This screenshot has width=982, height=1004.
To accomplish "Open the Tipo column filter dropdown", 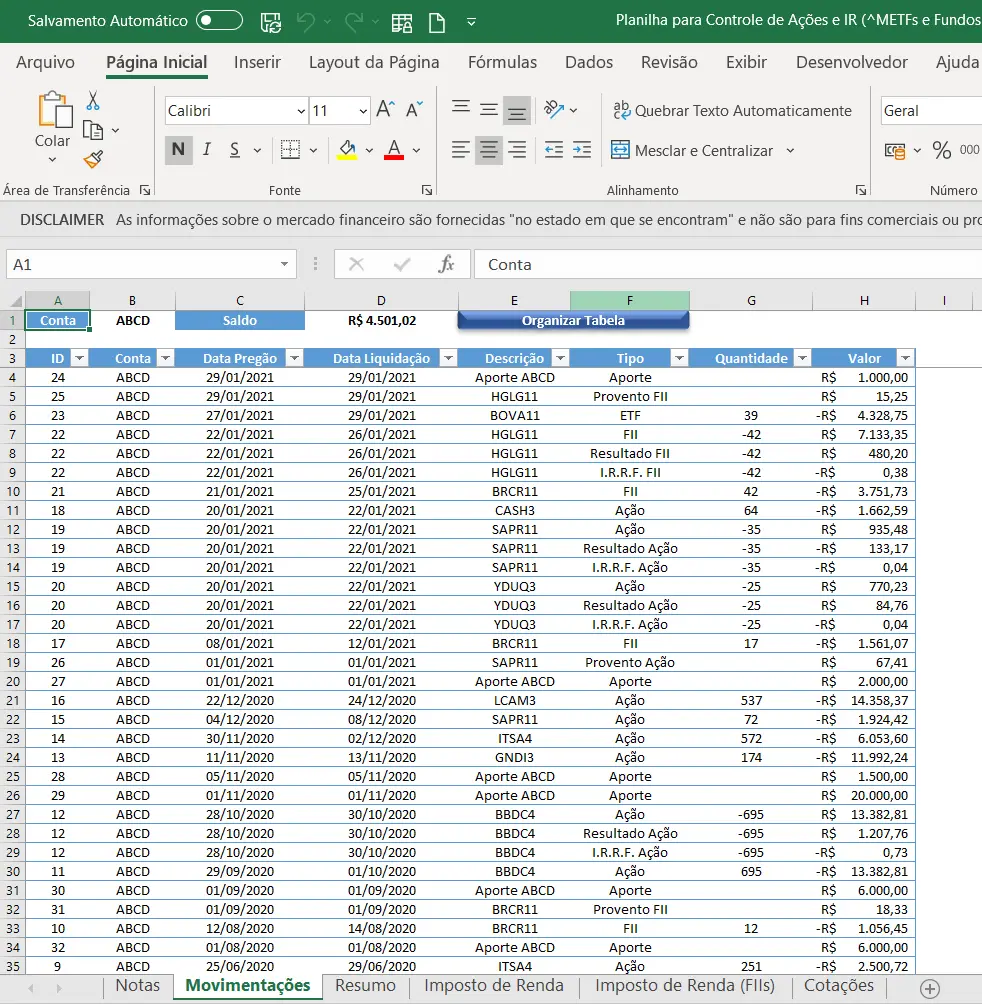I will tap(679, 359).
